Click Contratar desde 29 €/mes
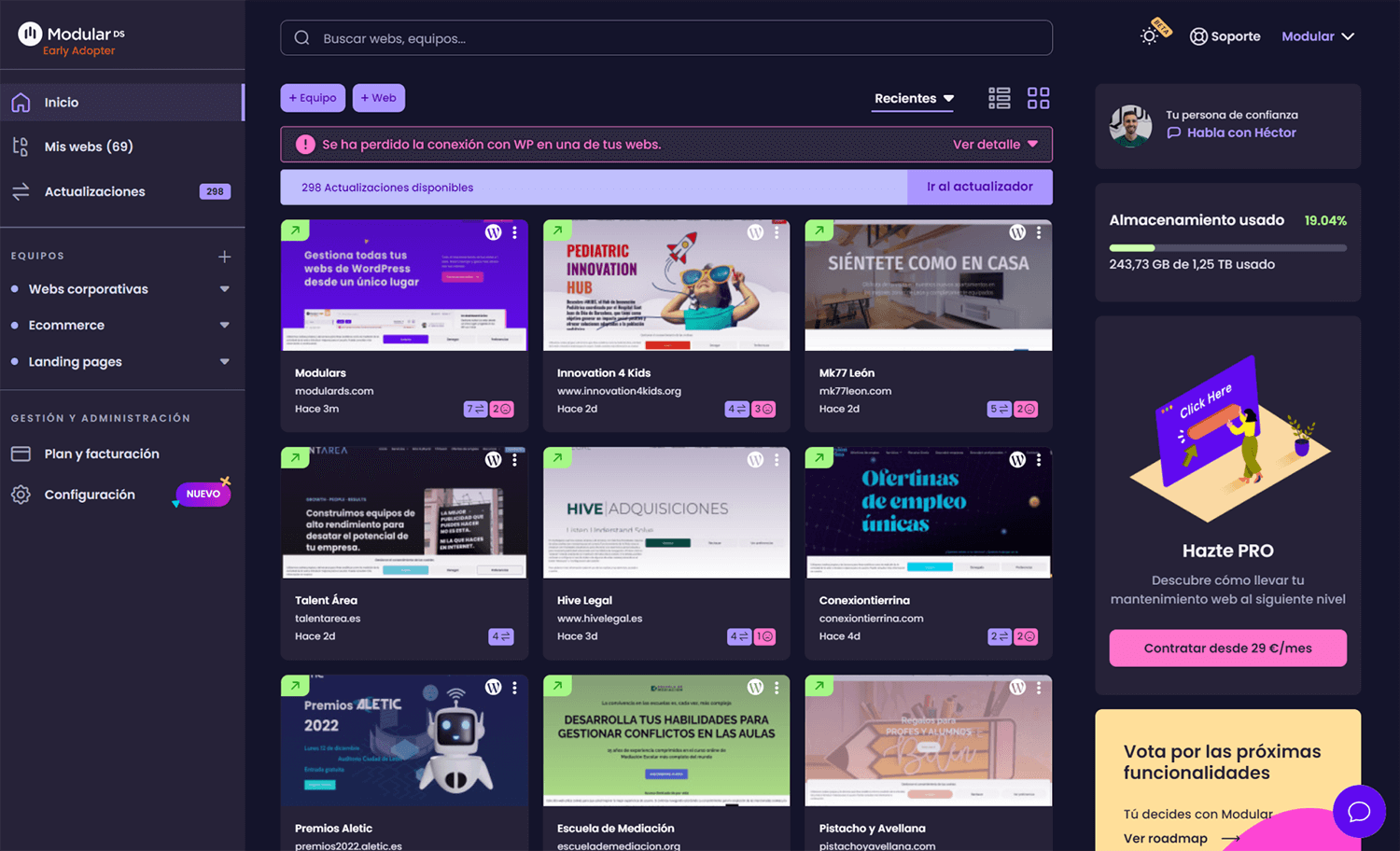The image size is (1400, 851). coord(1227,649)
